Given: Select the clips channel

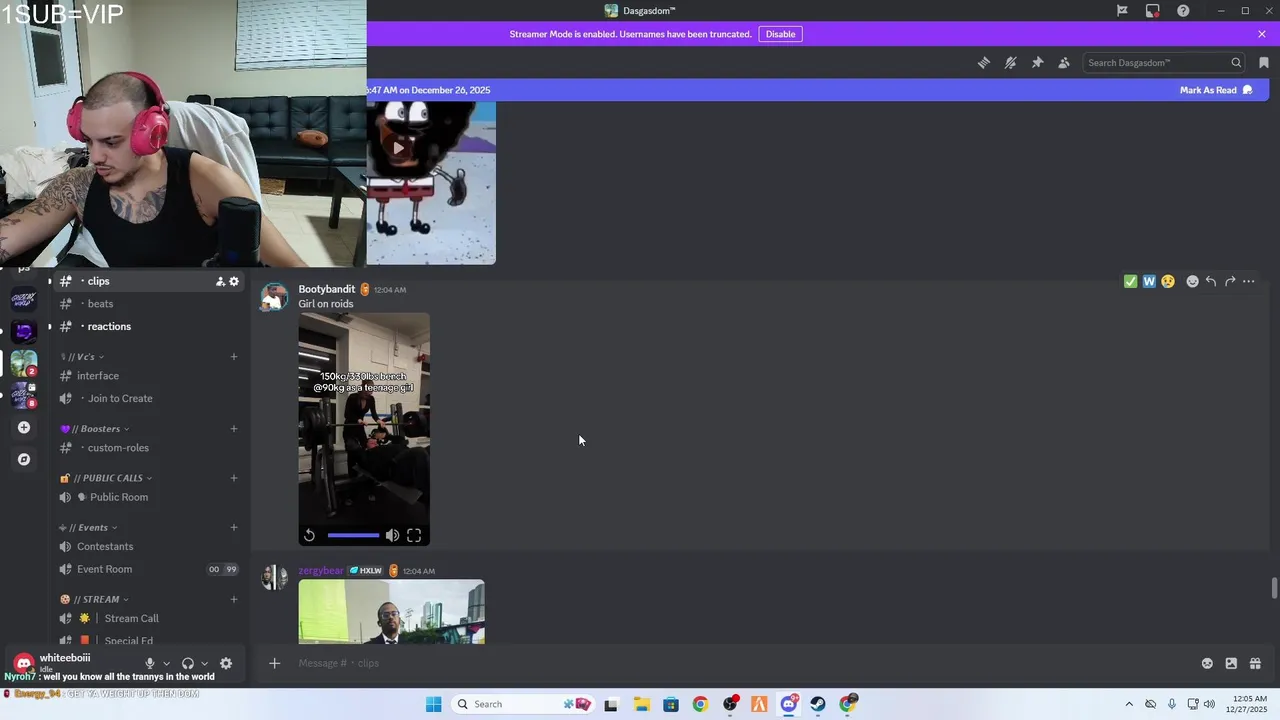Looking at the screenshot, I should pyautogui.click(x=149, y=281).
